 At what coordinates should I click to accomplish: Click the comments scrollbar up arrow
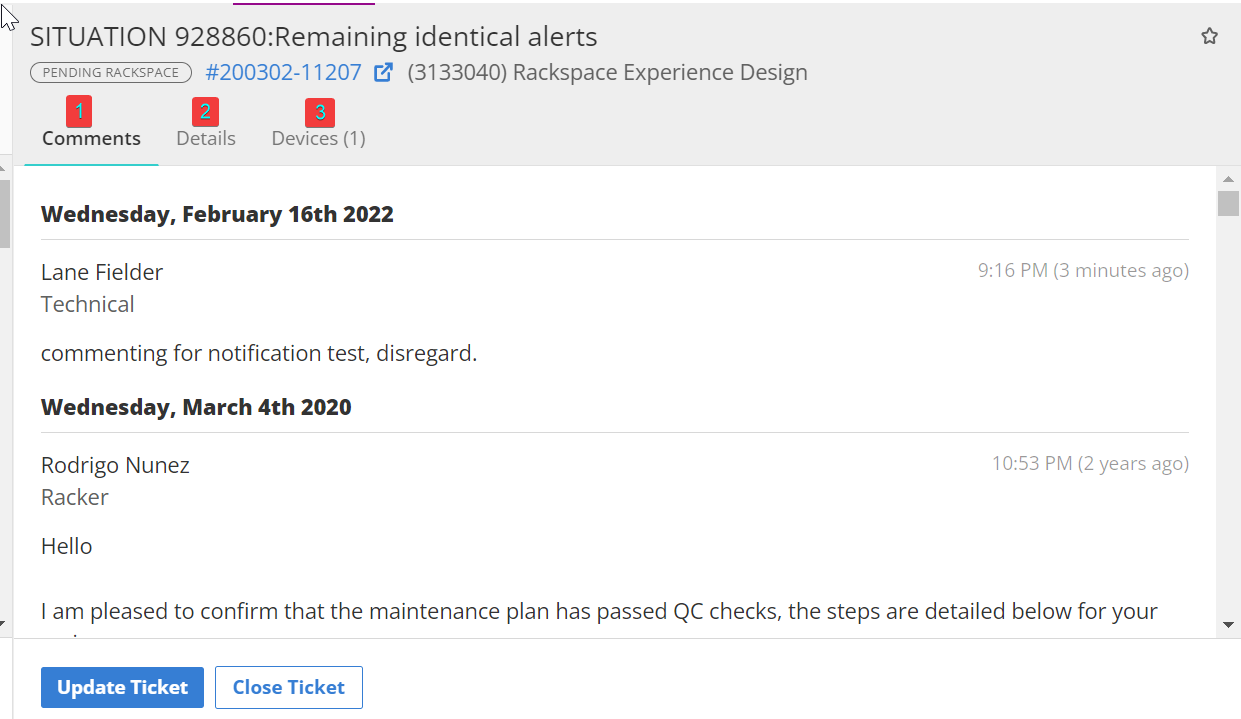(1228, 178)
